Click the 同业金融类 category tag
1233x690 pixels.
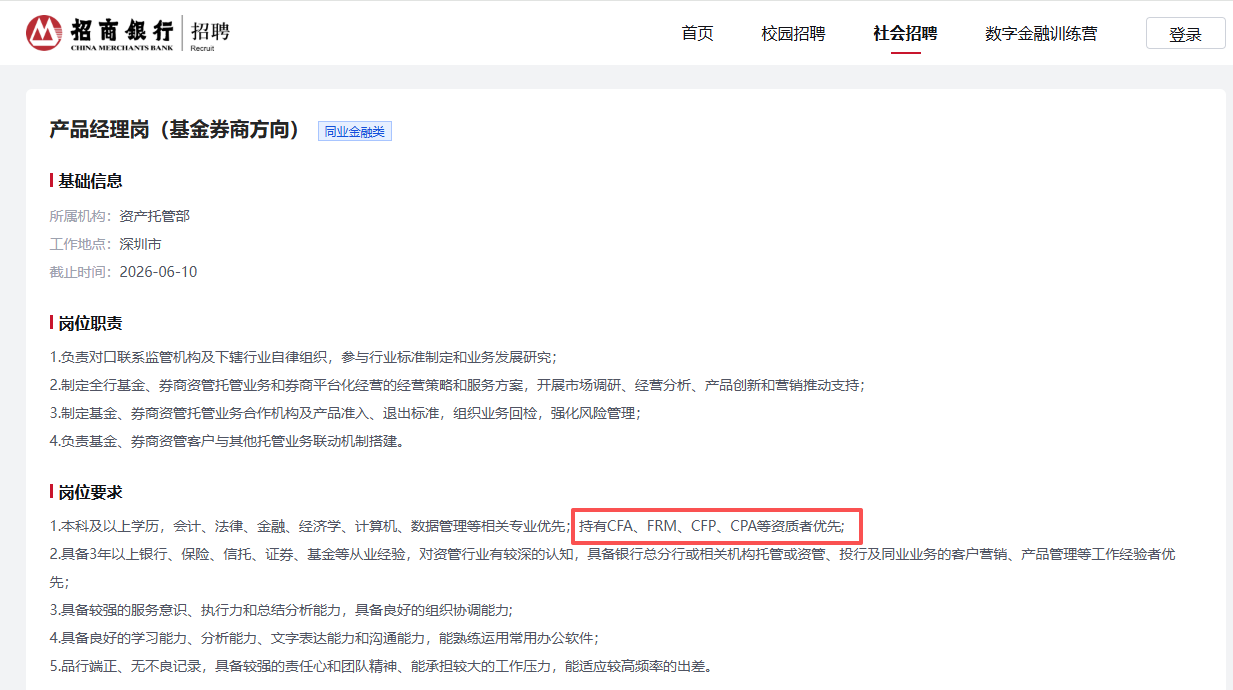pos(354,131)
